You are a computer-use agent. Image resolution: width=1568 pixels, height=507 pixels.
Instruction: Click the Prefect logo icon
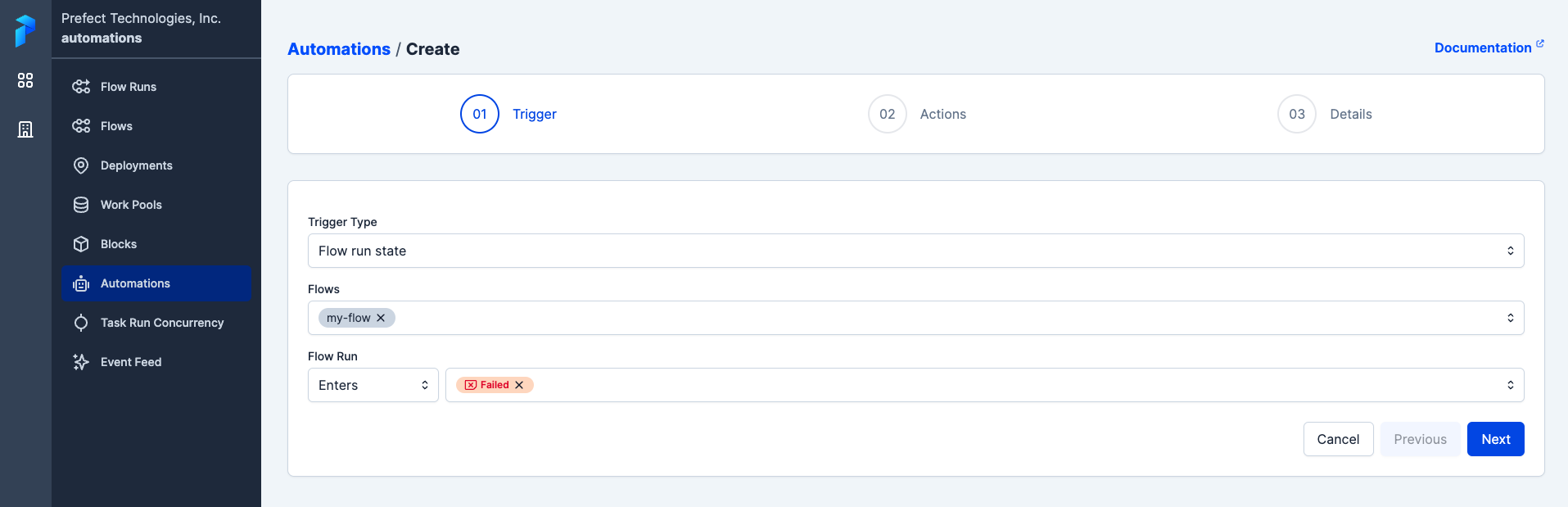point(25,31)
